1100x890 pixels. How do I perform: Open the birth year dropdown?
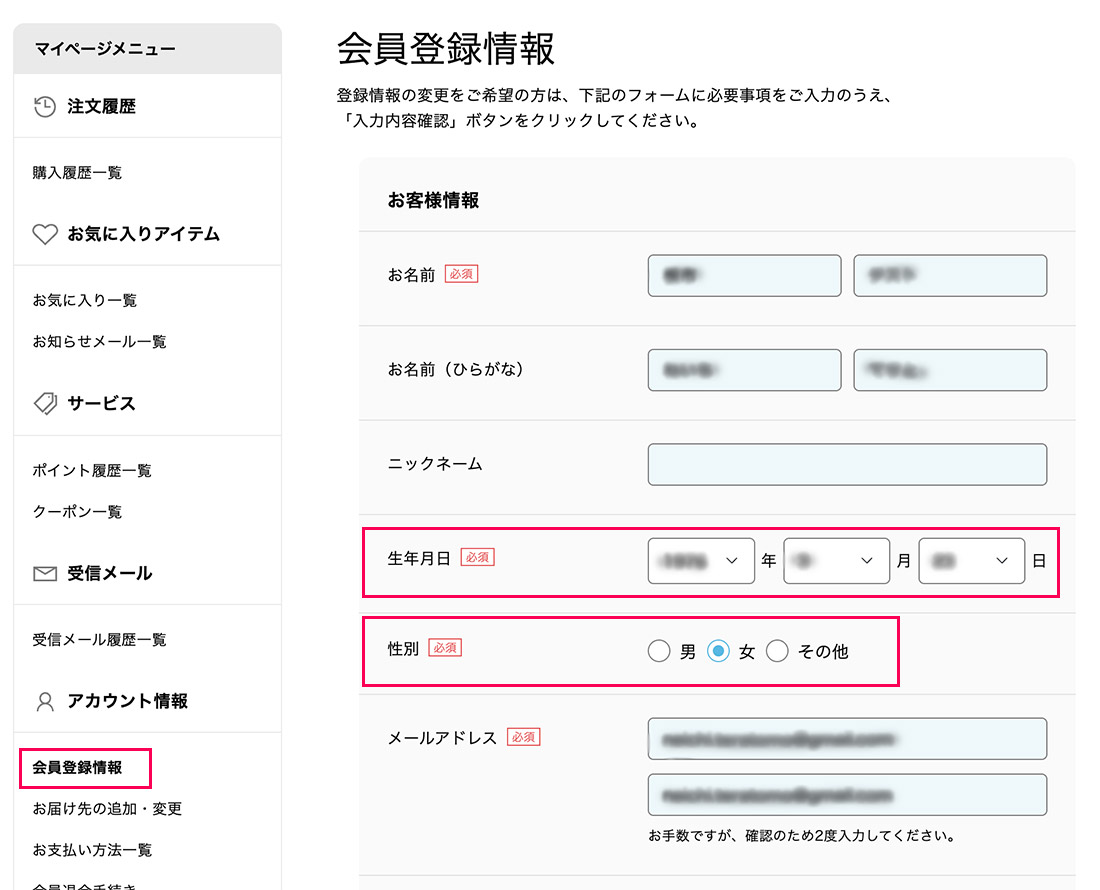coord(701,561)
